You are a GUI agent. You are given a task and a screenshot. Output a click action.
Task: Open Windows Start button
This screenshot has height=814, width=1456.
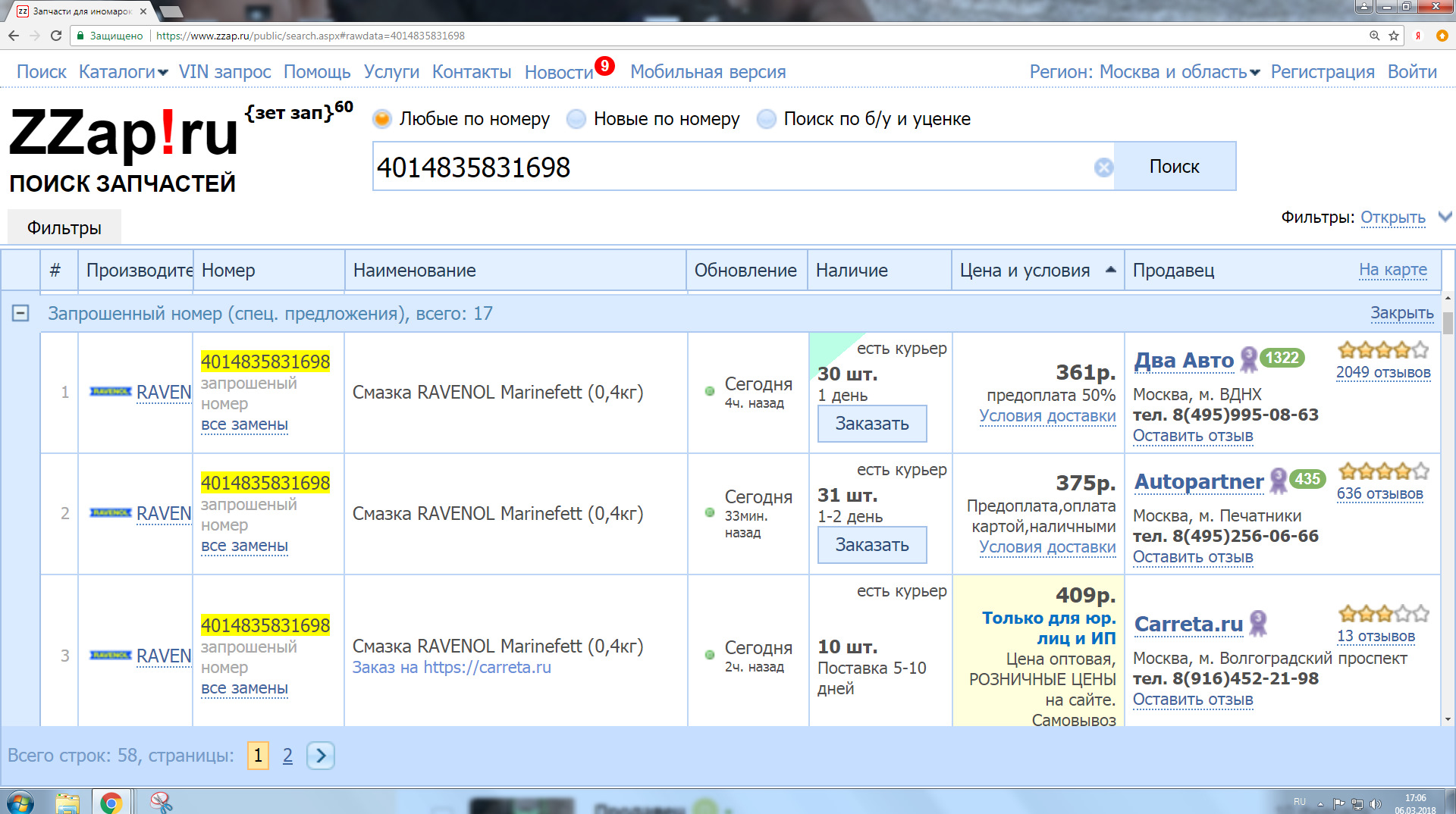tap(20, 802)
